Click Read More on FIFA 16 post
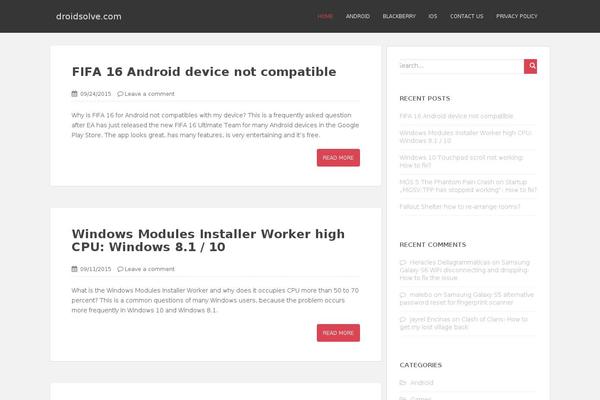Screen dimensions: 600x400 (x=338, y=158)
